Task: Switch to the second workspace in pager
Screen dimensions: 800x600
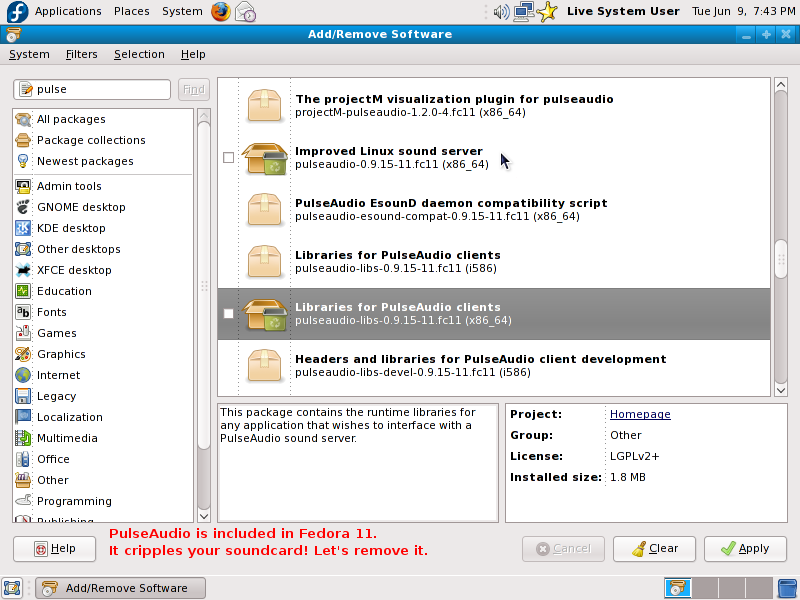Action: pyautogui.click(x=705, y=588)
